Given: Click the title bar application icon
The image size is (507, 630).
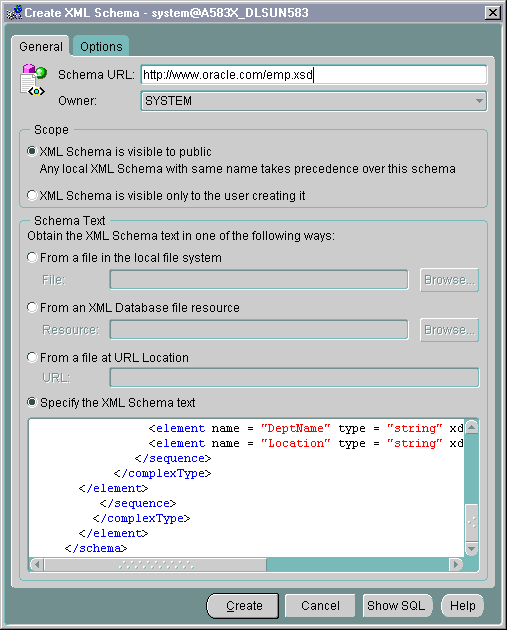Looking at the screenshot, I should tap(14, 12).
